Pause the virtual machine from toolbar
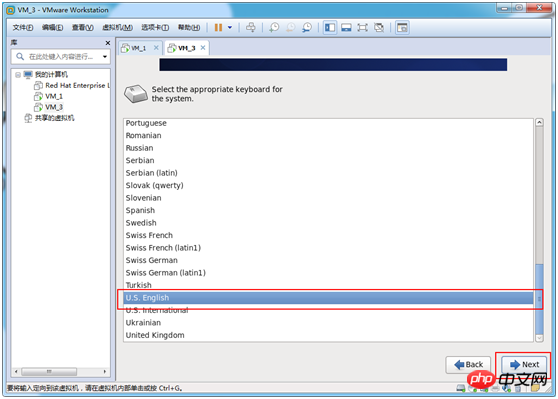 pos(218,27)
